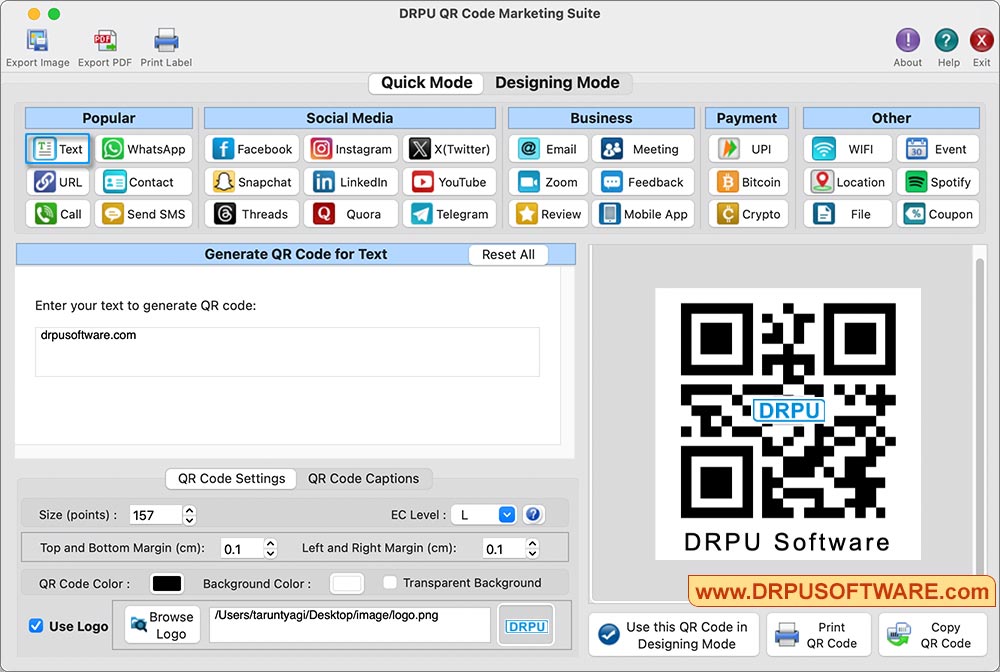Click Browse Logo to choose an image
The width and height of the screenshot is (1000, 672).
pos(162,625)
